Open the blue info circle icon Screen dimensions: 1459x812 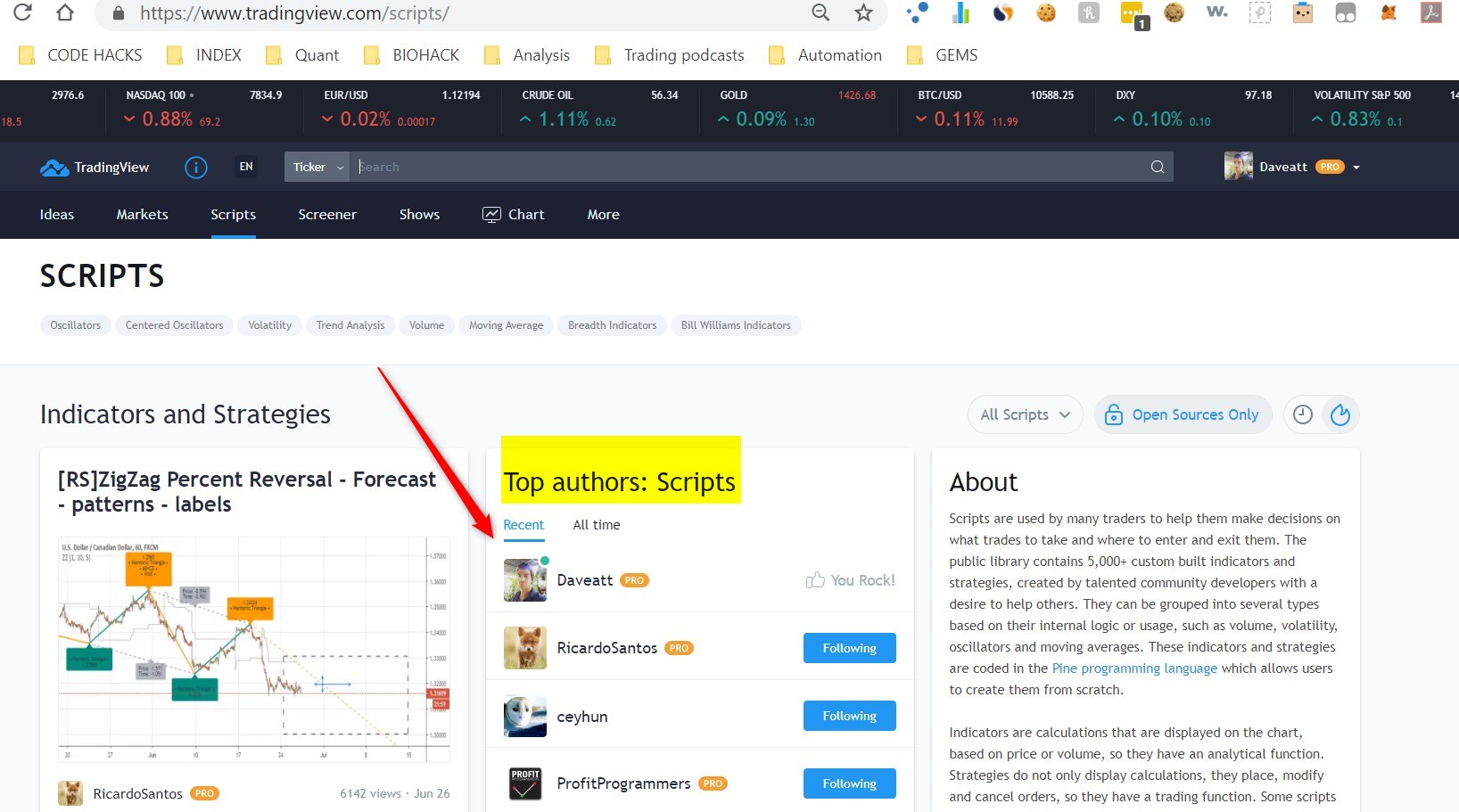click(196, 167)
